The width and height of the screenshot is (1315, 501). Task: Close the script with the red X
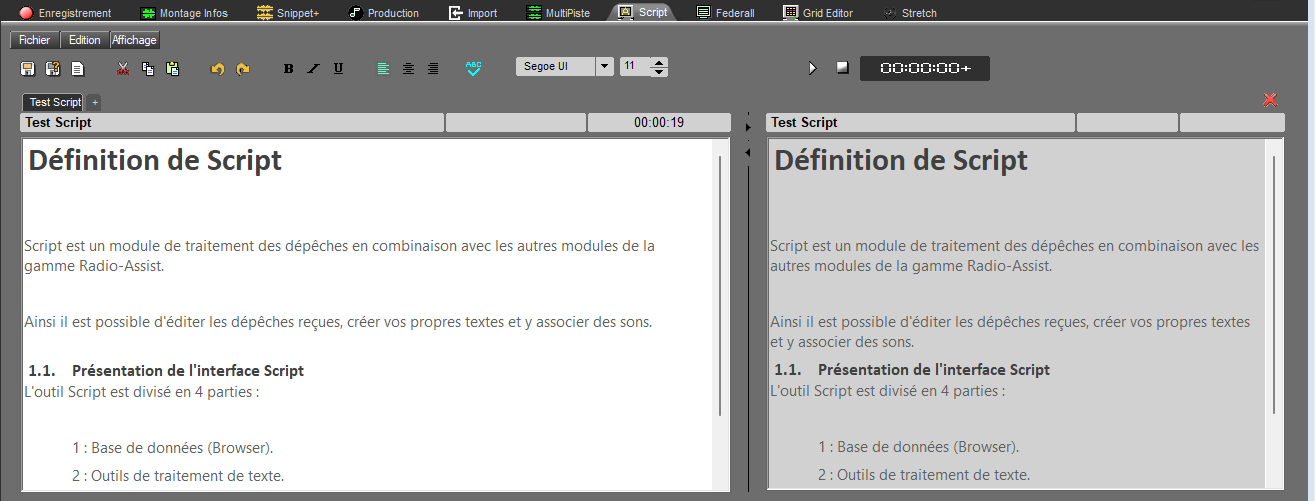pyautogui.click(x=1270, y=100)
